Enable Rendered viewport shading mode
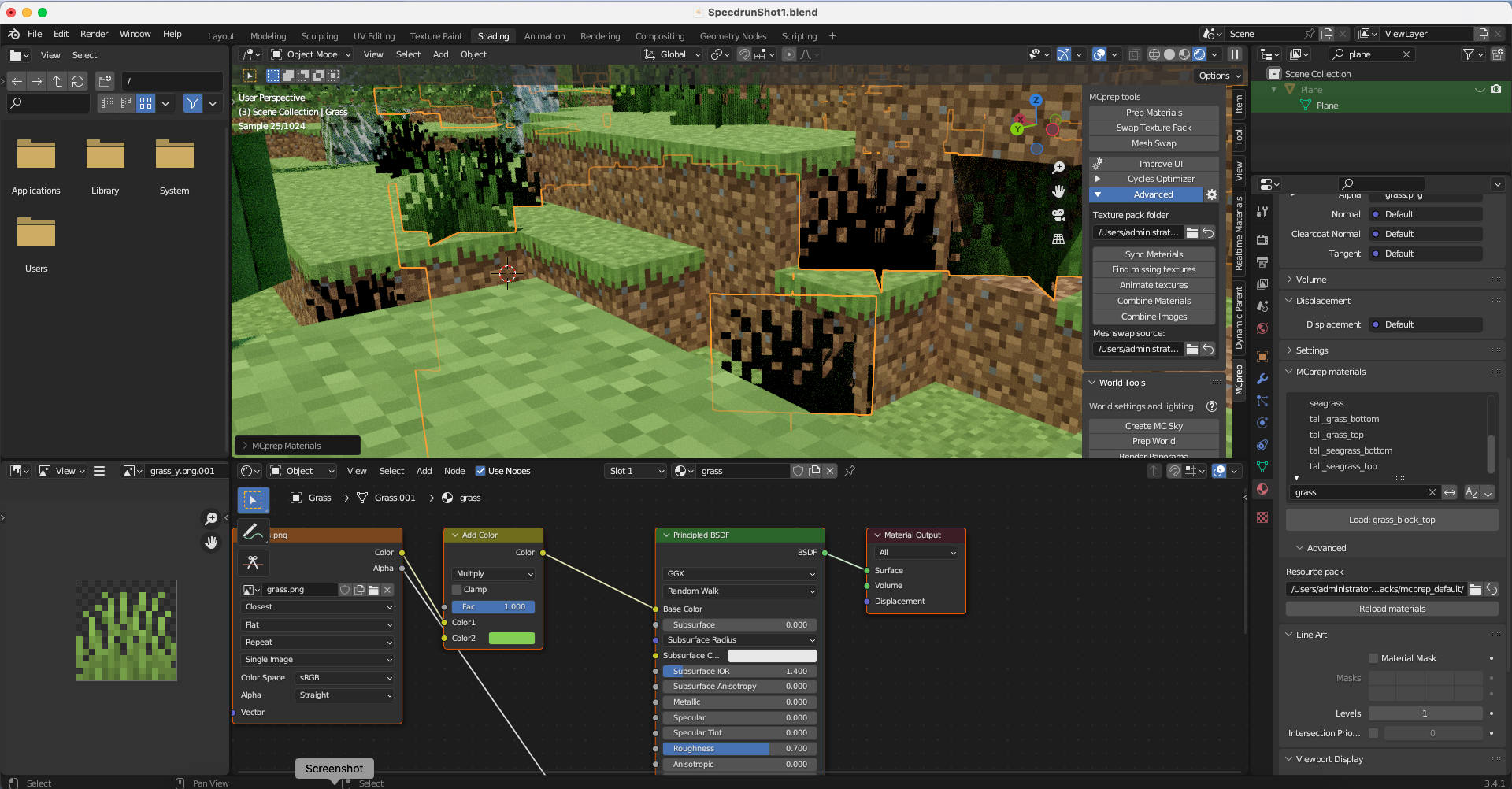The image size is (1512, 789). tap(1199, 54)
